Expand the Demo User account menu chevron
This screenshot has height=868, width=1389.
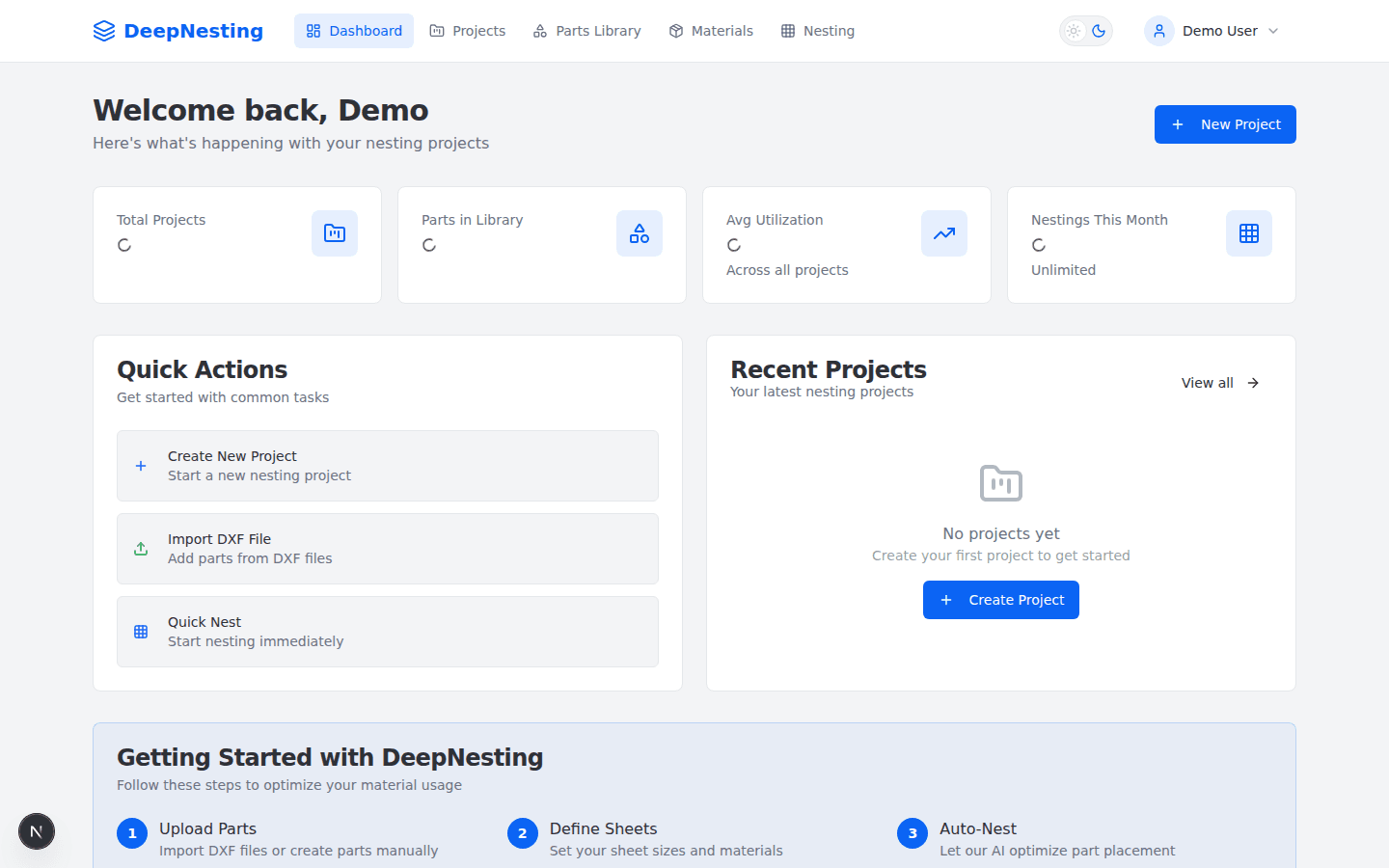click(1273, 31)
